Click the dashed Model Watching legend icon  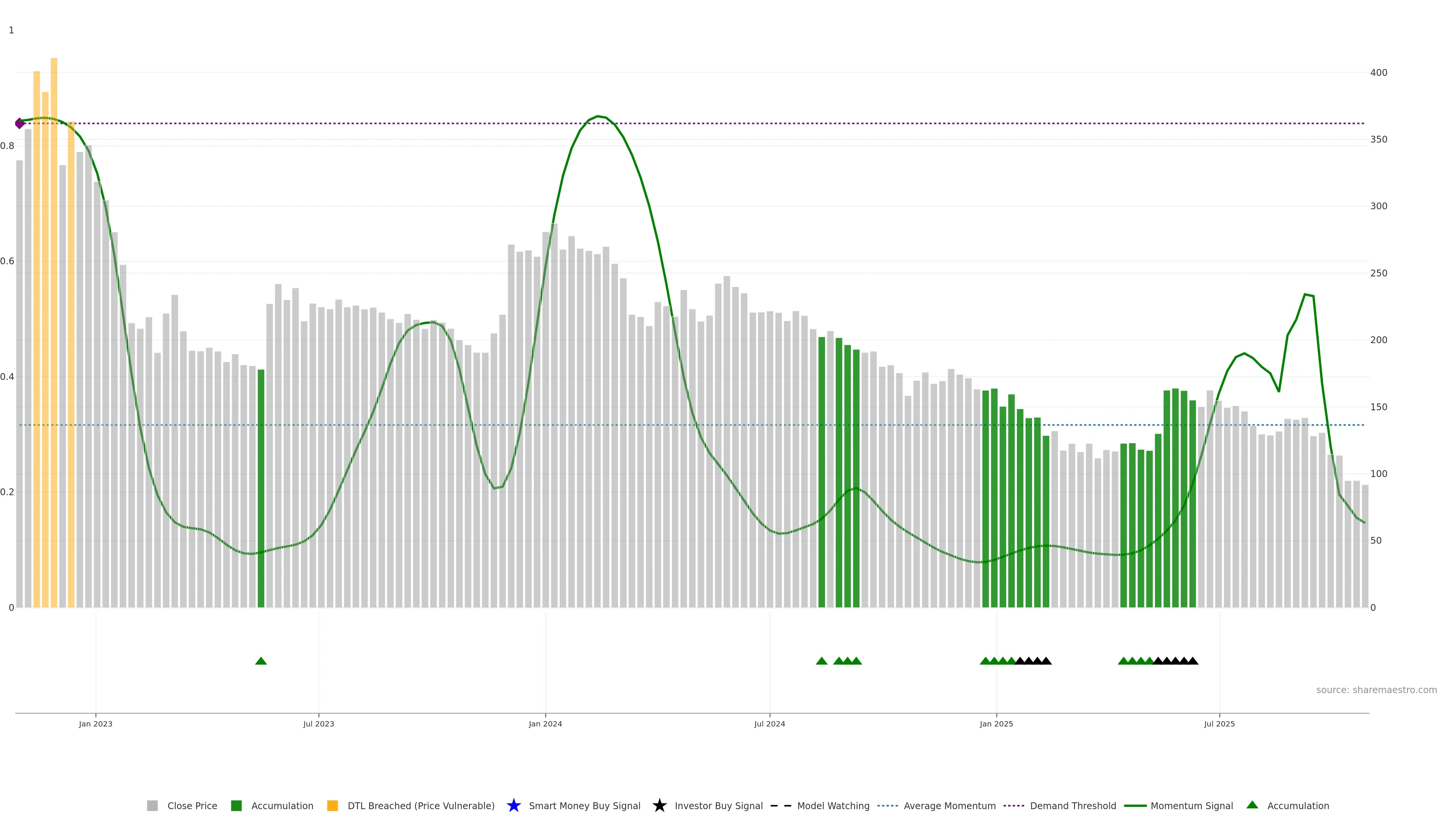tap(781, 805)
